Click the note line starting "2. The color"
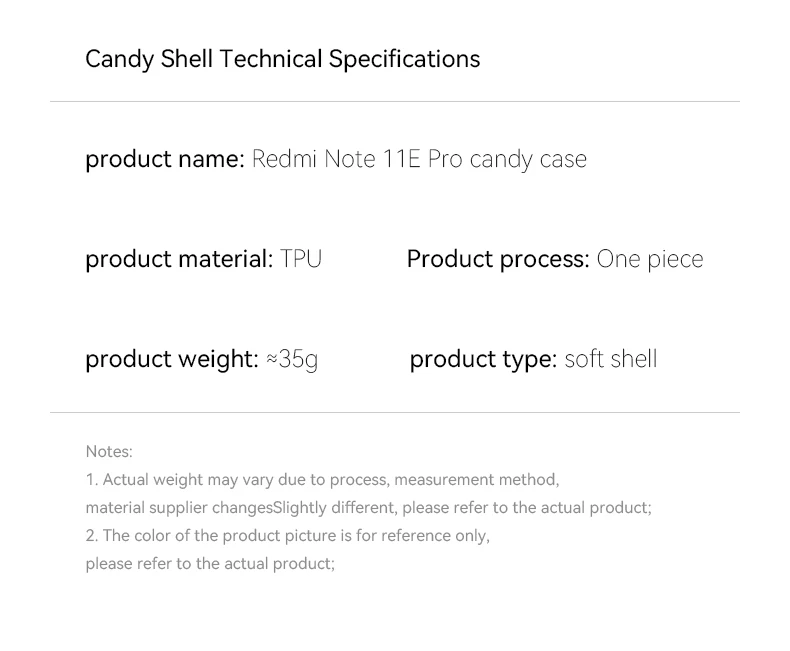Viewport: 790px width, 651px height. pos(288,536)
